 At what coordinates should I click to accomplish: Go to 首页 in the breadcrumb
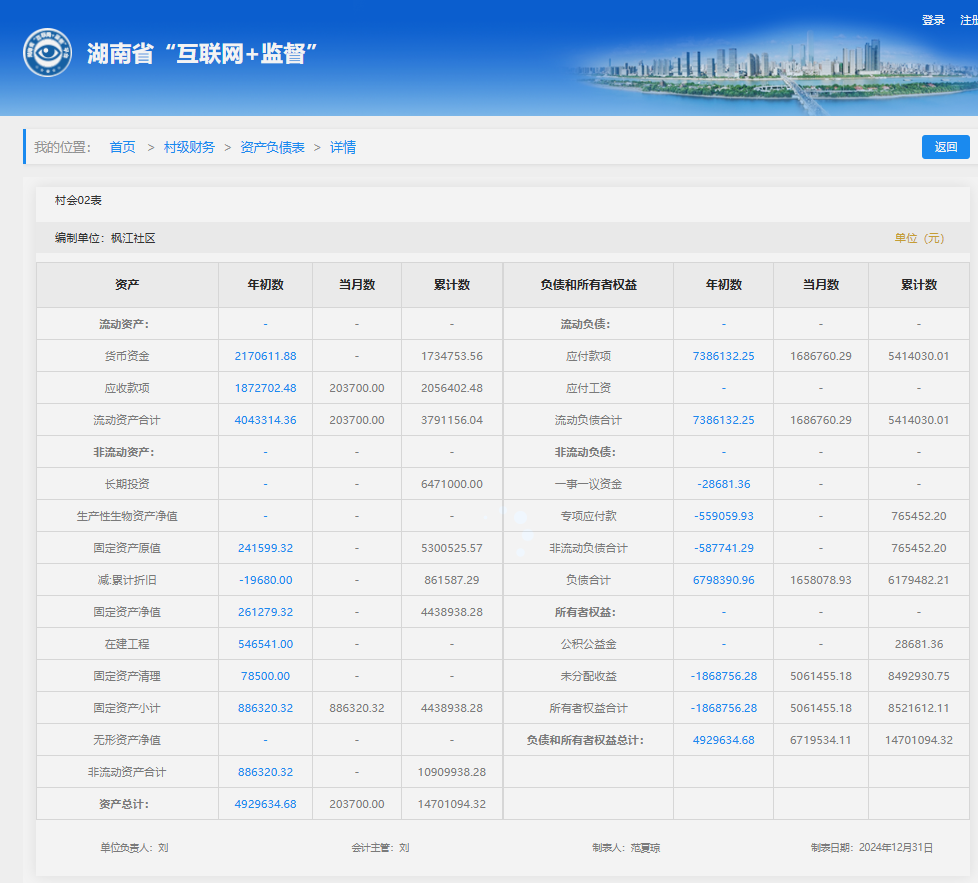point(122,147)
